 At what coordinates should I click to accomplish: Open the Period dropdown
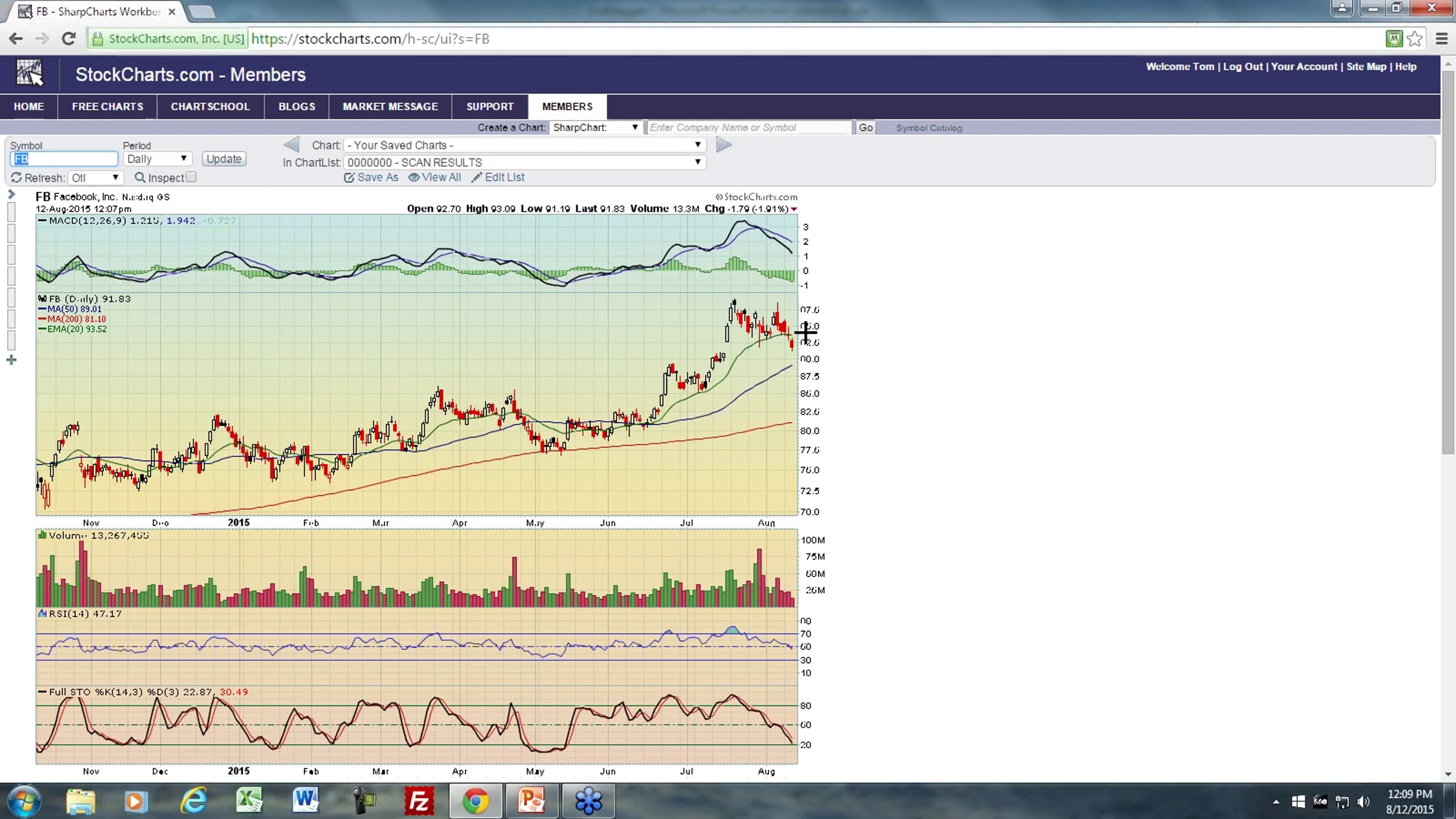point(157,159)
